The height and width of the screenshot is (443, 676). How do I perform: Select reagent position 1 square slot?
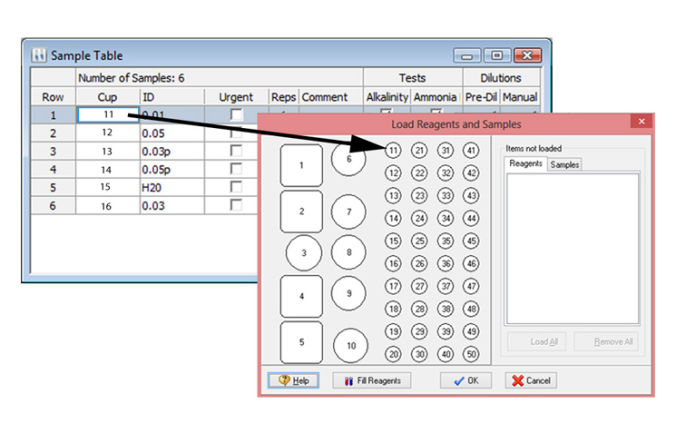[301, 166]
